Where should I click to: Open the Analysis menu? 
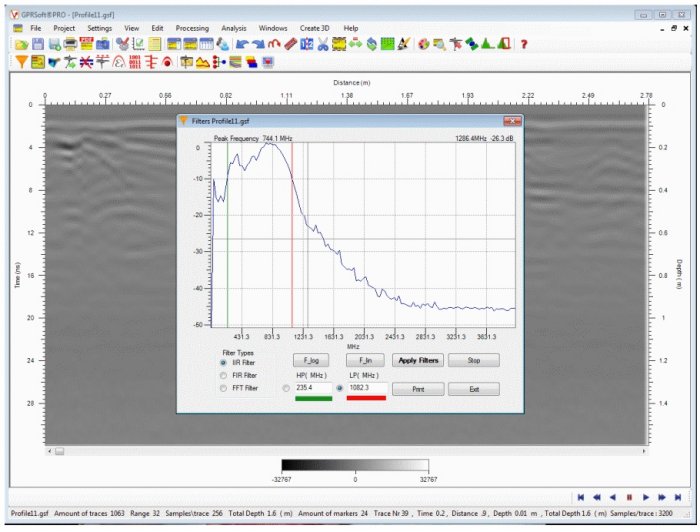[233, 28]
